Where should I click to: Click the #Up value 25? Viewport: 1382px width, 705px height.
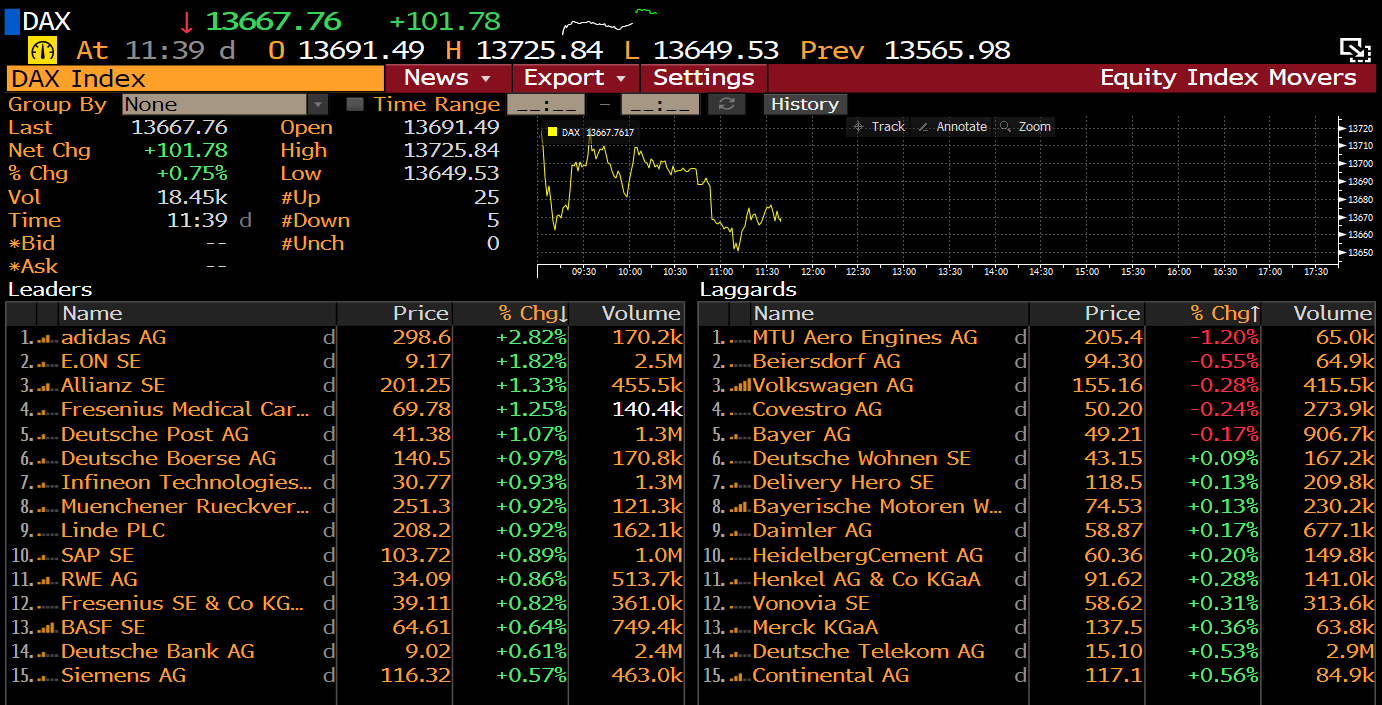click(x=487, y=197)
